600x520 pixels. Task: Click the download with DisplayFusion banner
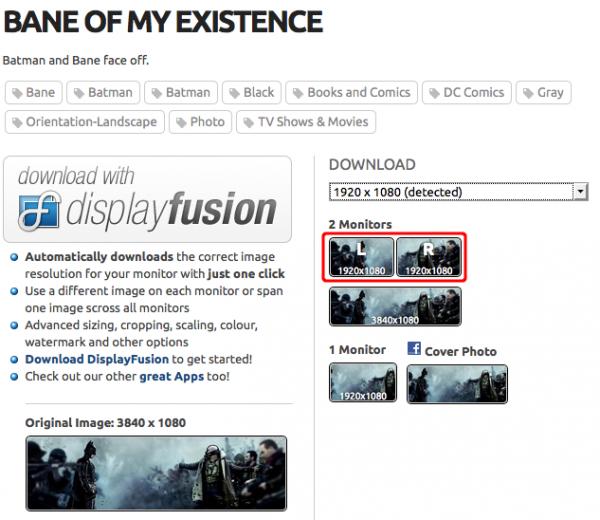pyautogui.click(x=147, y=199)
